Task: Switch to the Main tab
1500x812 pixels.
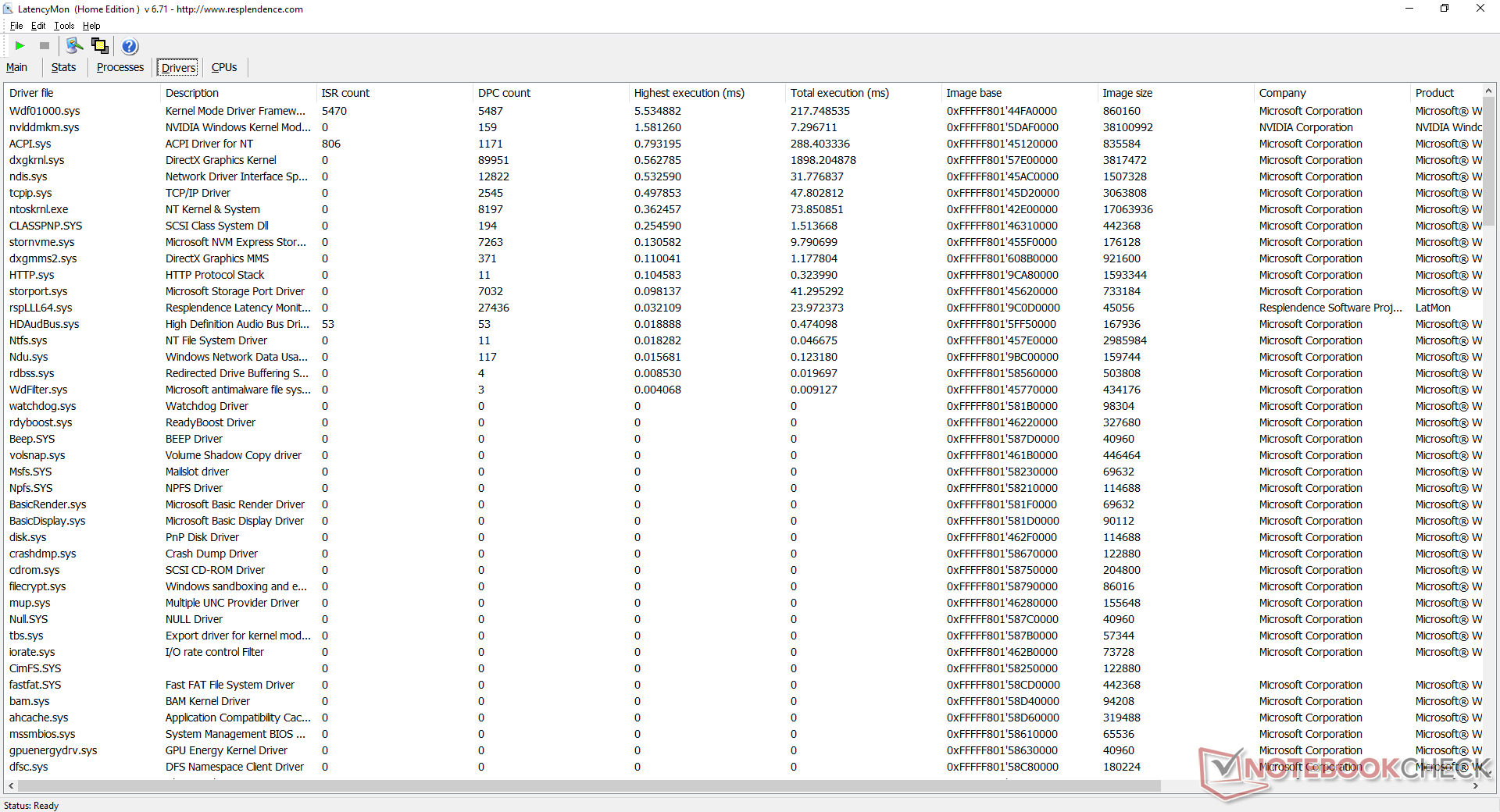Action: (16, 68)
